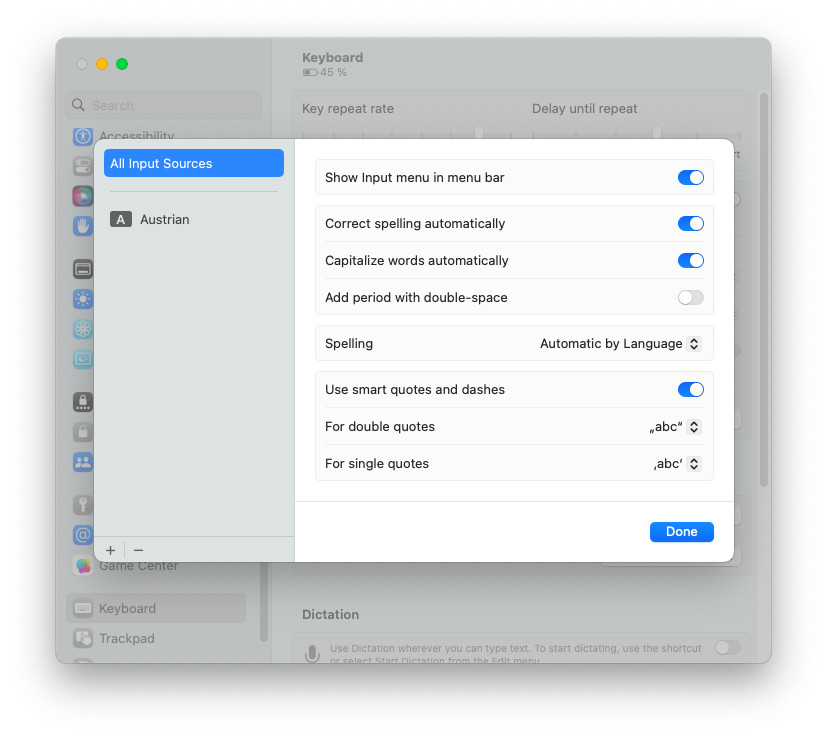Select All Input Sources in the list
Screen dimensions: 827x737
[194, 164]
